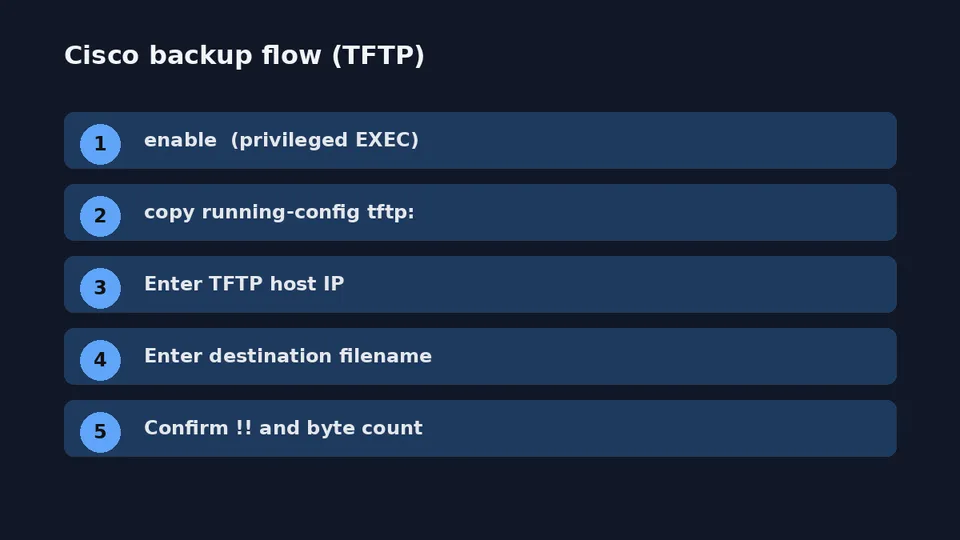Click the step 4 number circle

(100, 360)
